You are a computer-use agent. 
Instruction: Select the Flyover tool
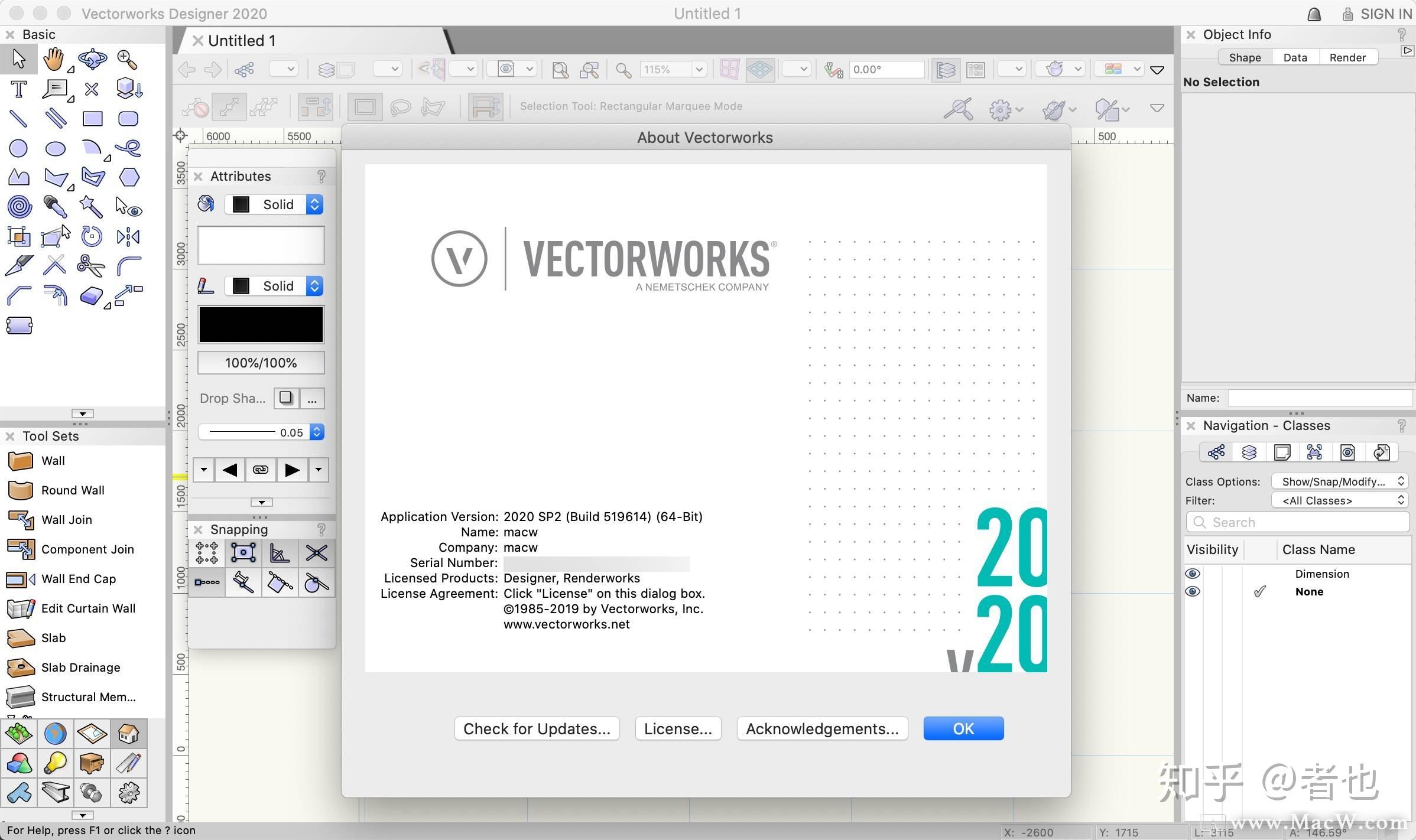(92, 59)
